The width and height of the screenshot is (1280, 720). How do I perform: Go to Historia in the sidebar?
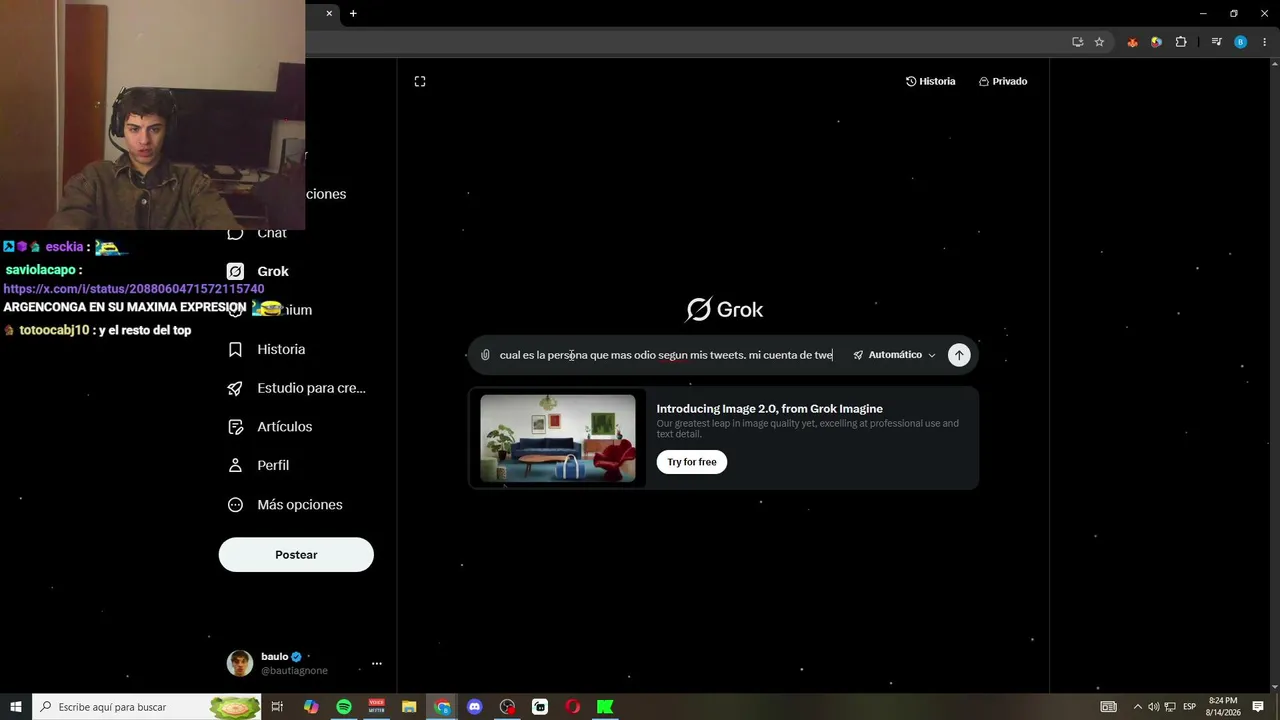[281, 349]
